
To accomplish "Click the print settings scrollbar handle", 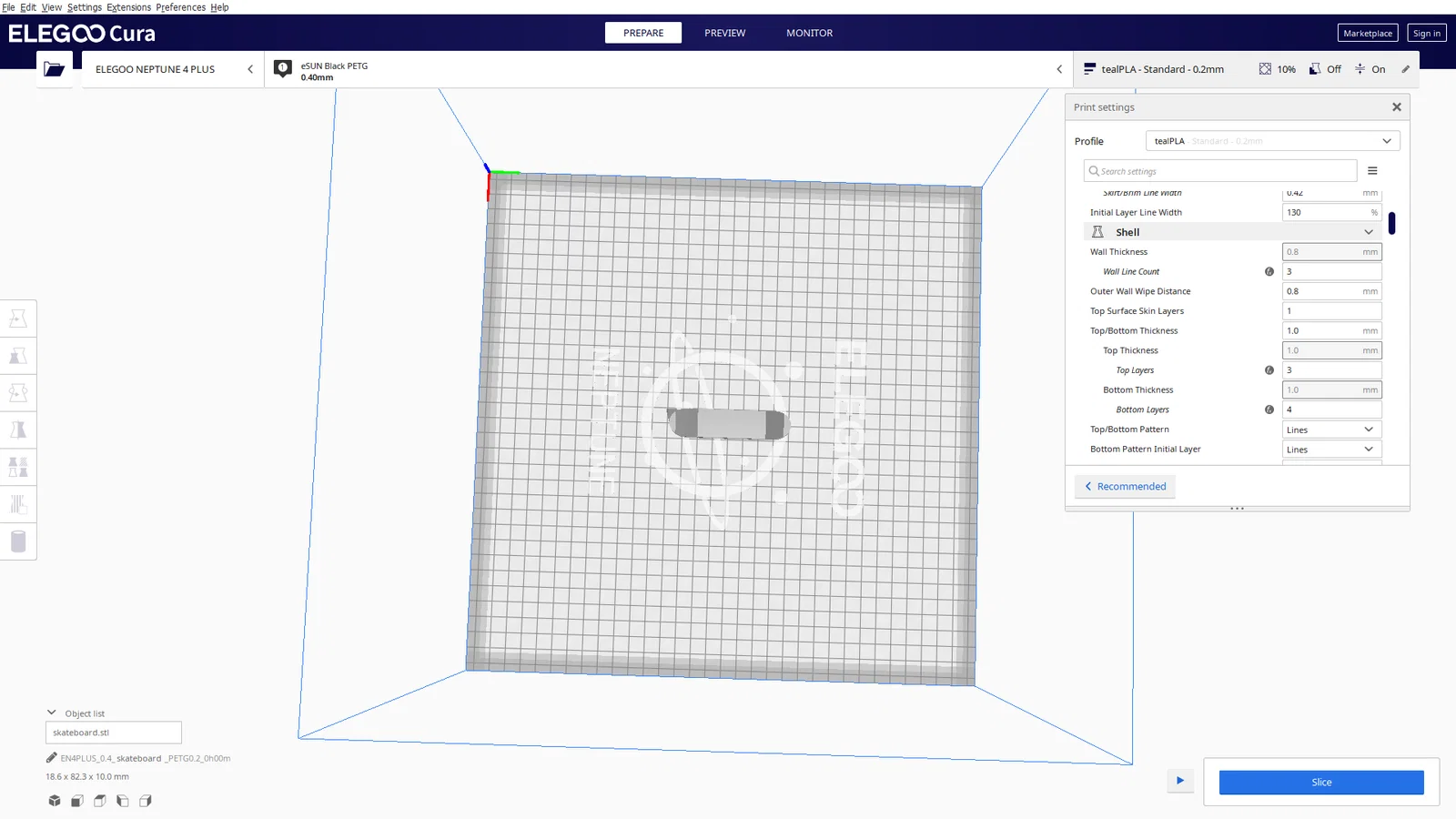I will 1392,223.
